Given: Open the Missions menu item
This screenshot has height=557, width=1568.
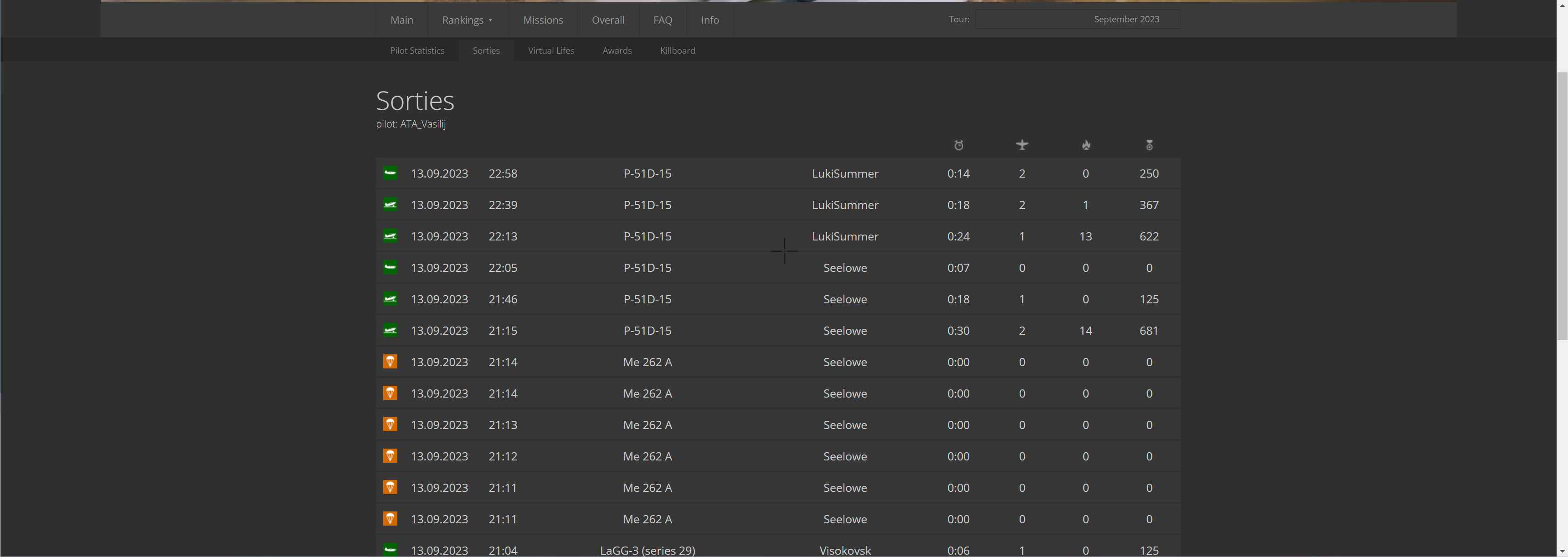Looking at the screenshot, I should coord(542,20).
